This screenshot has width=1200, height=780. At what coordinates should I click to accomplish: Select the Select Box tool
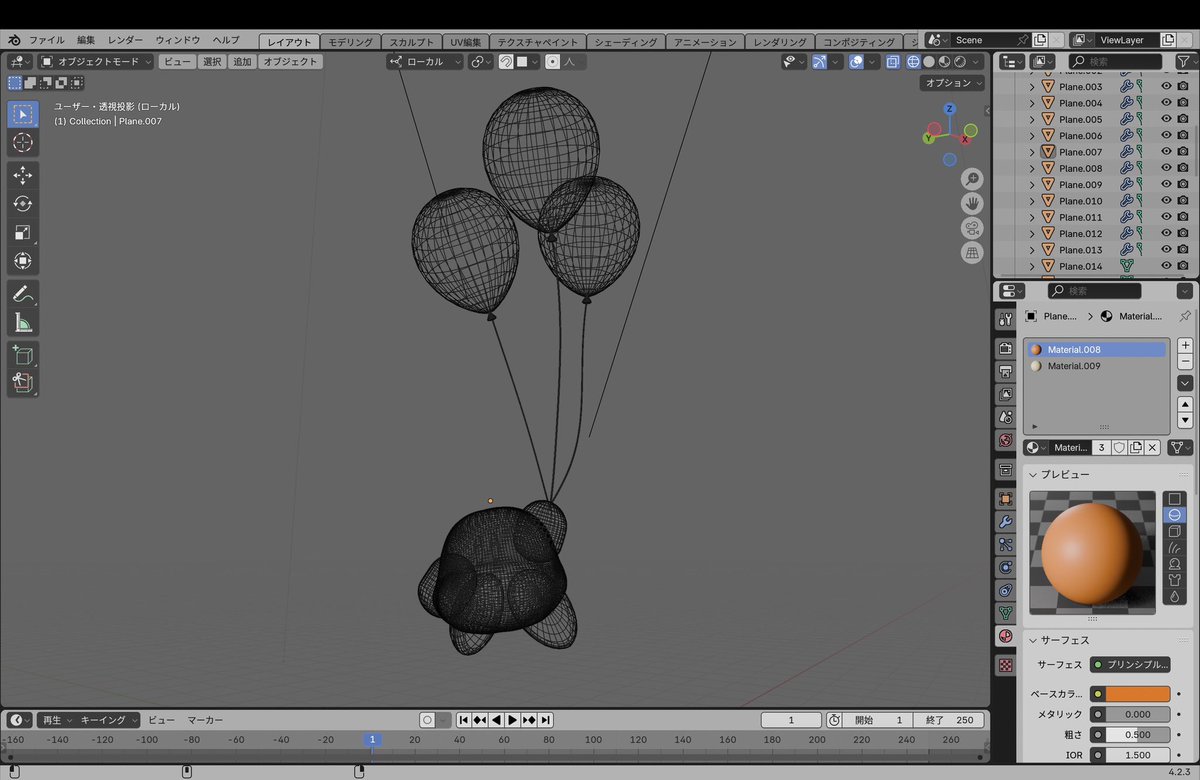(x=22, y=114)
